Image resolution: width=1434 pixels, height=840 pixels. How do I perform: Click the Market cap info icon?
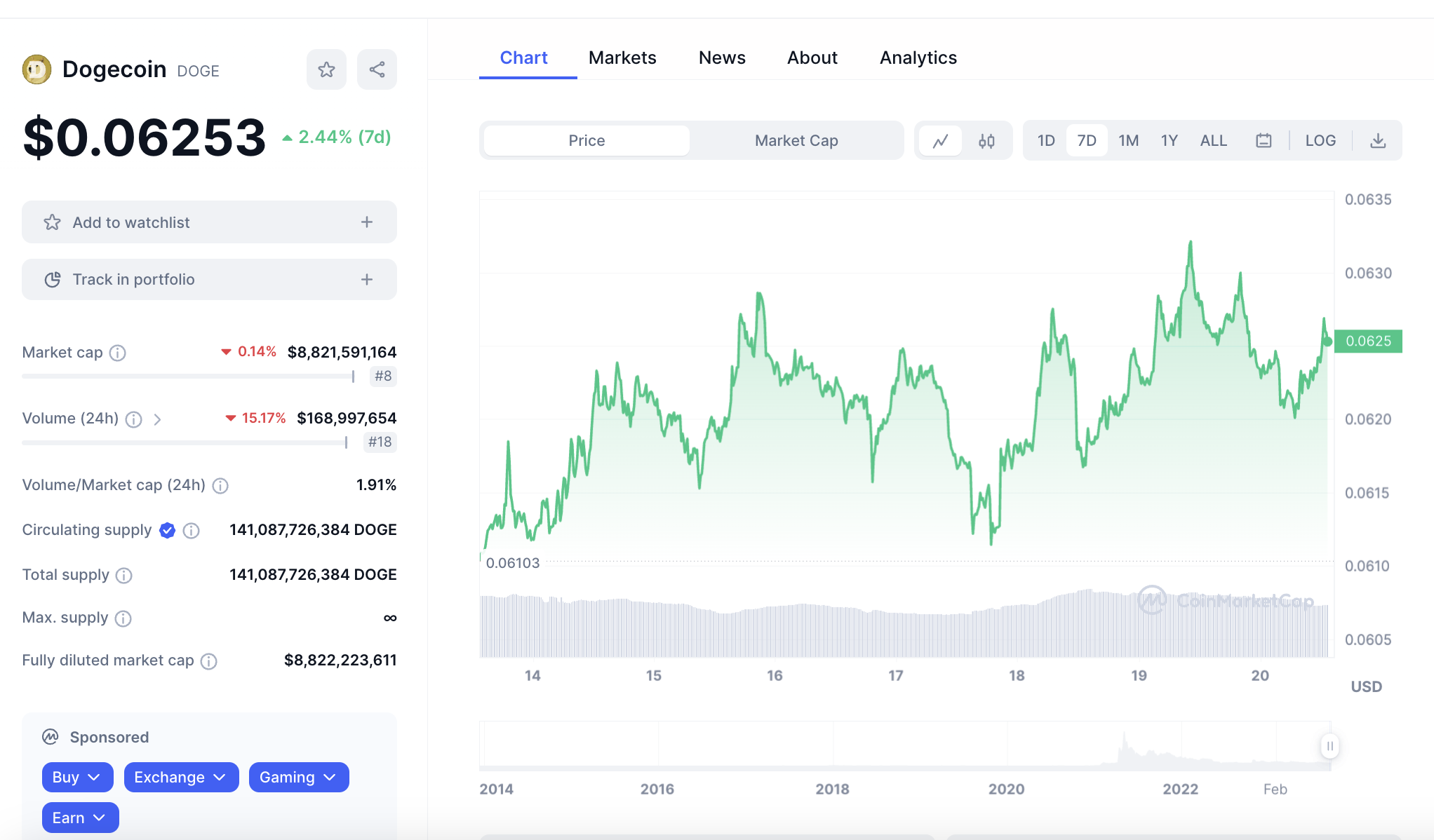click(x=118, y=353)
